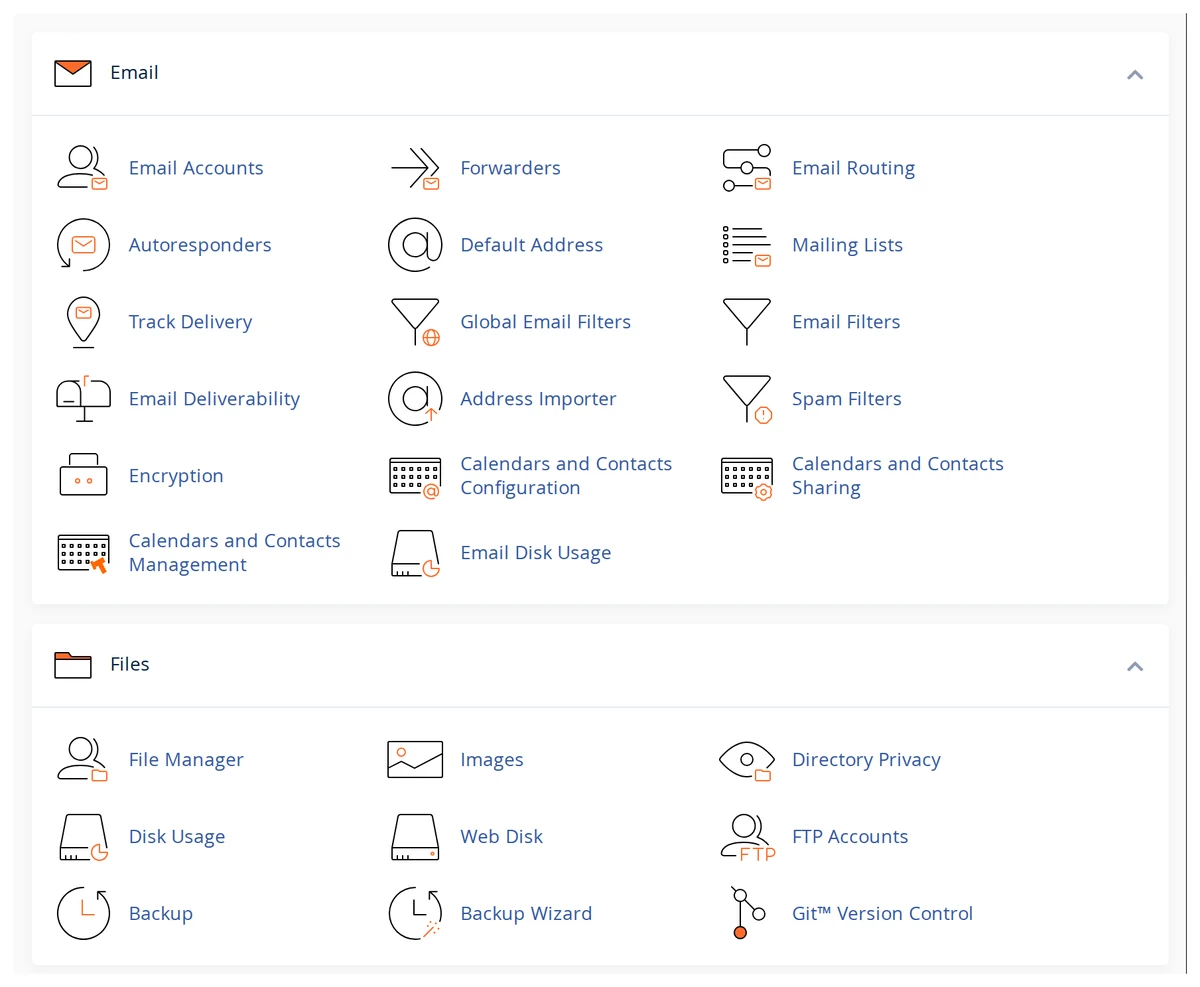Open the Track Delivery pin icon
1200x987 pixels.
83,322
